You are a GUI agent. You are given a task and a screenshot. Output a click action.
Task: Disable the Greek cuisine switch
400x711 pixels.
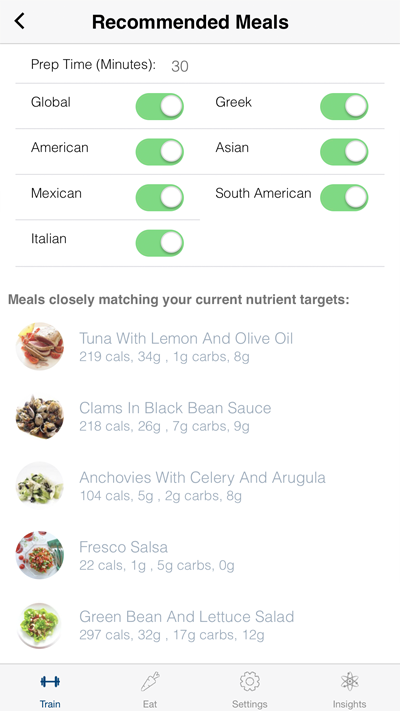coord(344,107)
